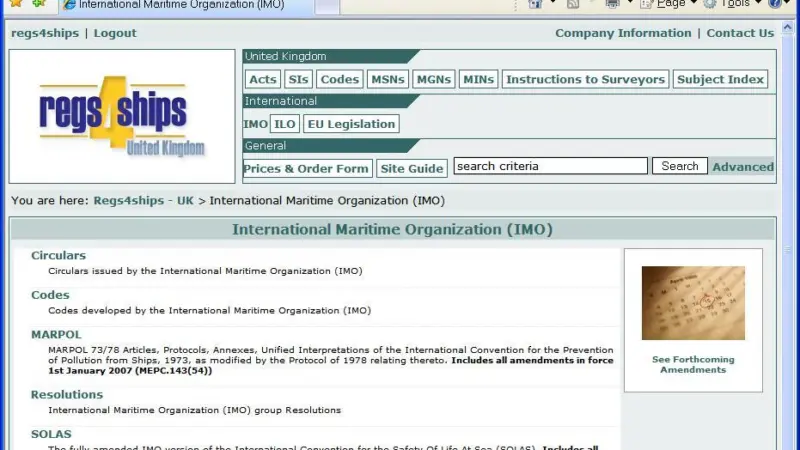Open the Advanced search link

pos(743,167)
